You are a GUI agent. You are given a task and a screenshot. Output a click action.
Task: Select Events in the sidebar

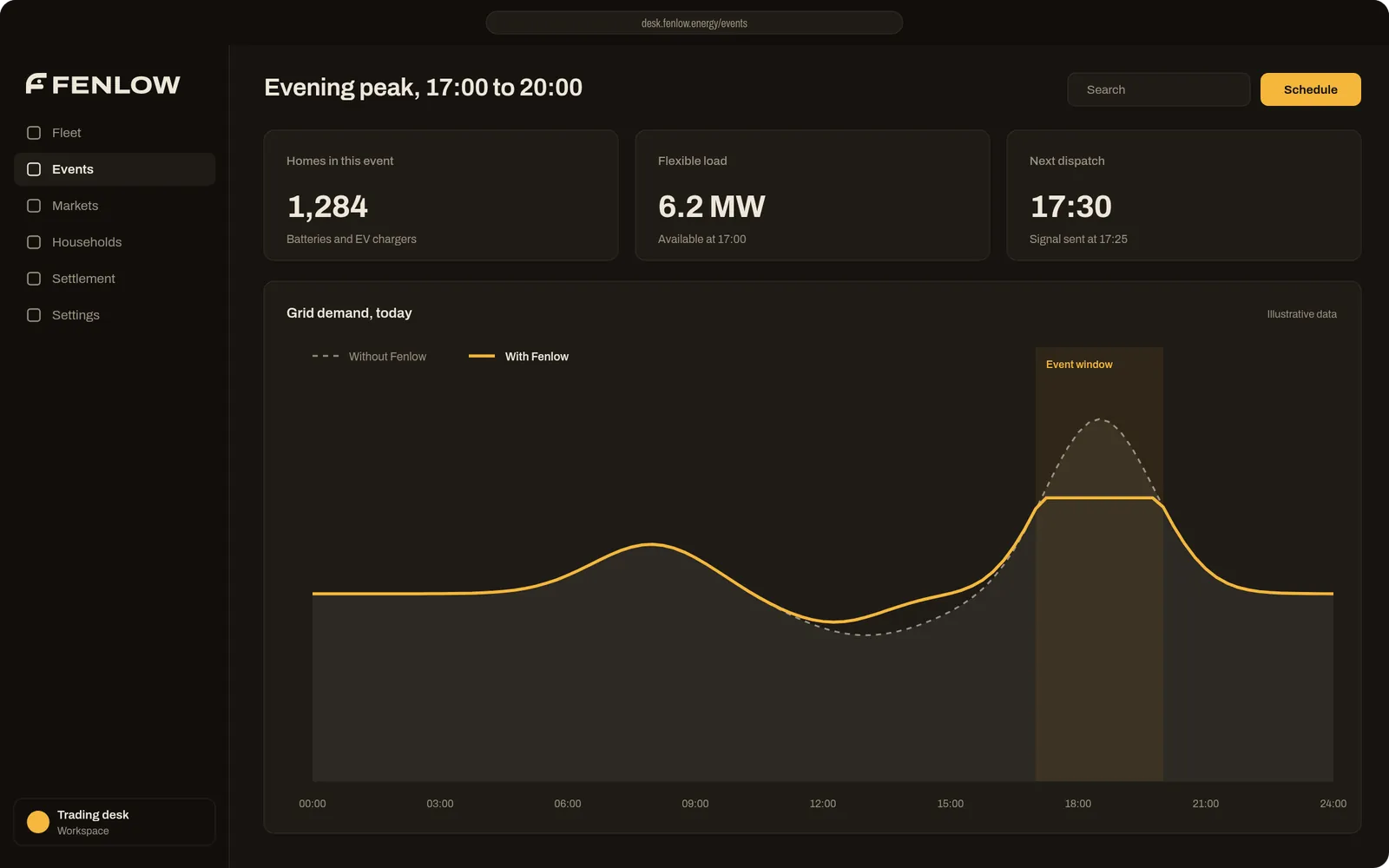click(x=115, y=169)
